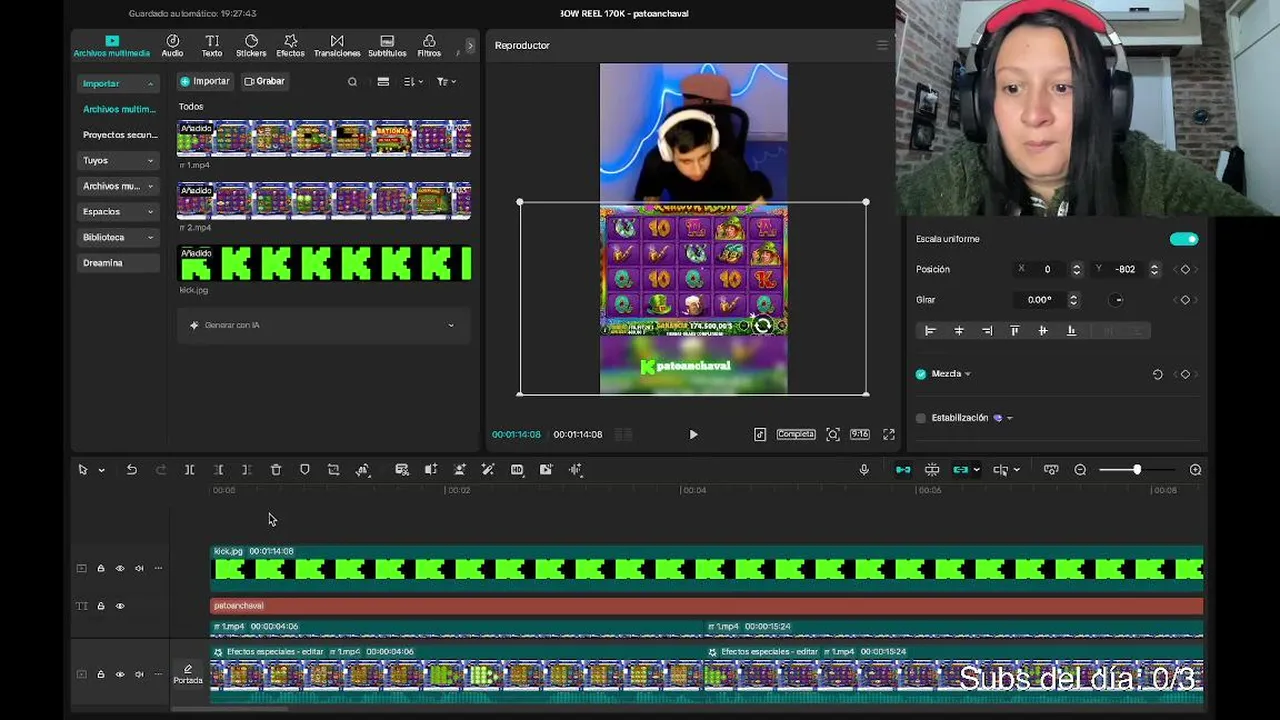Zoom in the timeline
The image size is (1280, 720).
point(1195,470)
